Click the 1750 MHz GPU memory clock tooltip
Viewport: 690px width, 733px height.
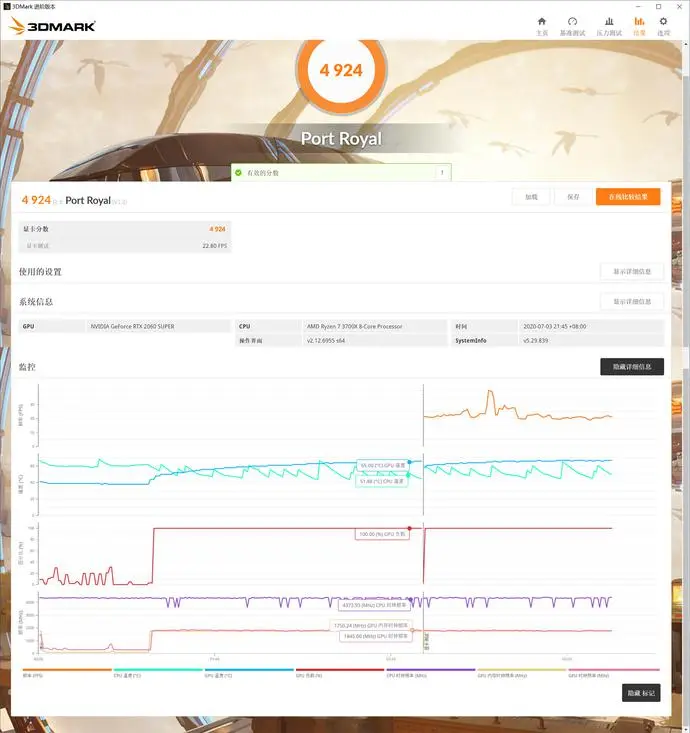coord(371,625)
